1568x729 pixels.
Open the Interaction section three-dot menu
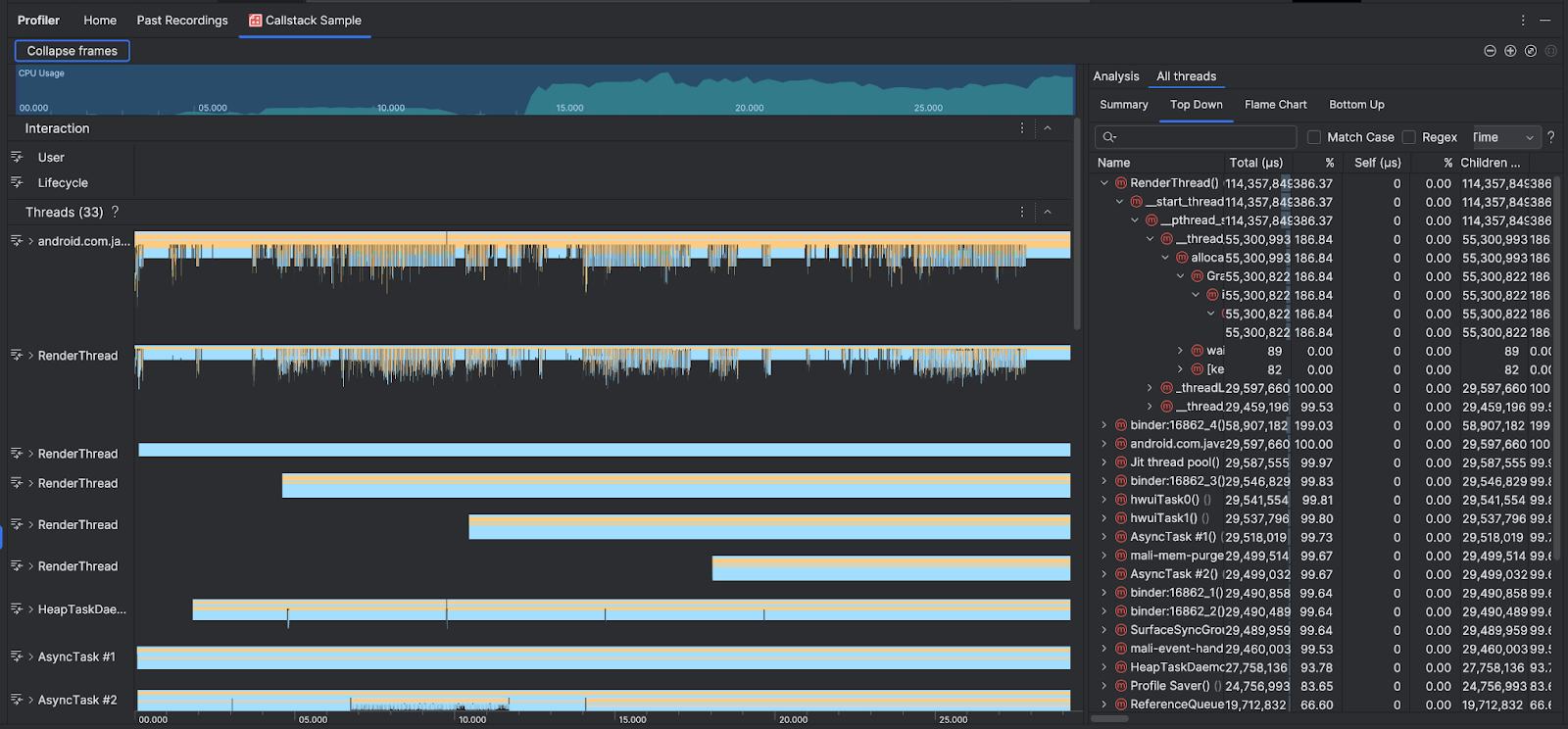(x=1022, y=128)
